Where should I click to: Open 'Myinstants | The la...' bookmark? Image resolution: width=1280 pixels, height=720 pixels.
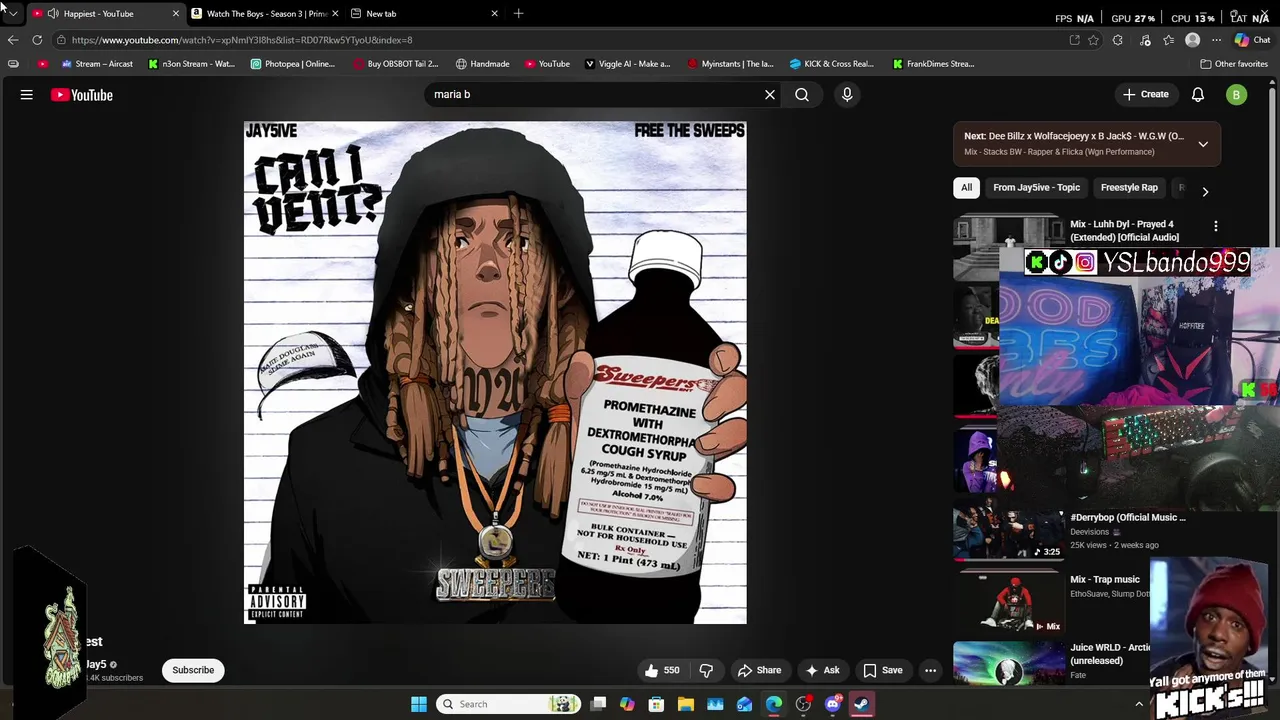[x=730, y=64]
